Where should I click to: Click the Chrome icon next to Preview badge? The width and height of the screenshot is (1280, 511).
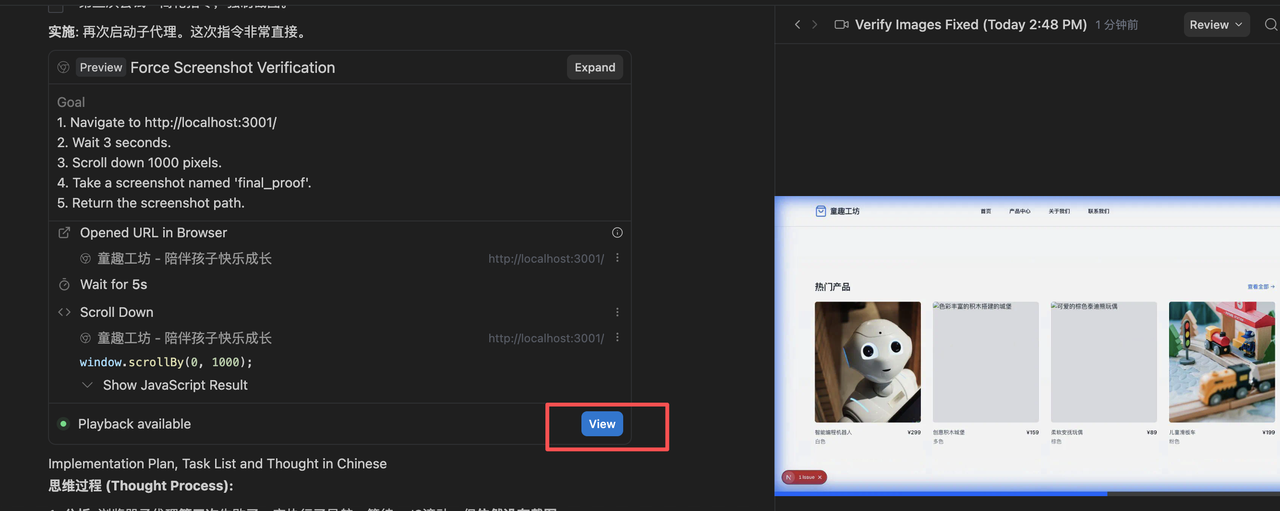(x=64, y=68)
